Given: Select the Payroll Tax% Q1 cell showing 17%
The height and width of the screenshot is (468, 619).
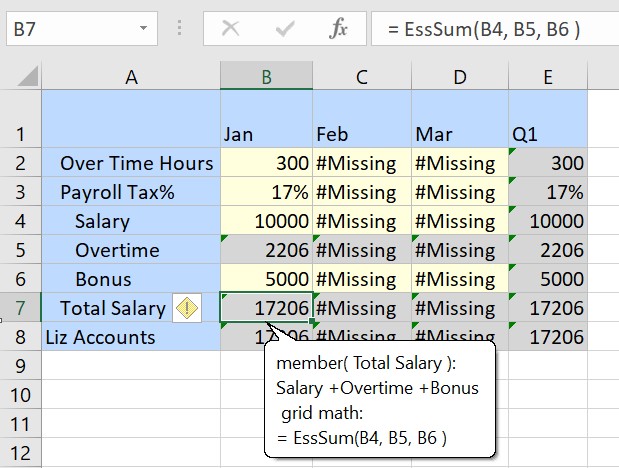Looking at the screenshot, I should (x=548, y=192).
